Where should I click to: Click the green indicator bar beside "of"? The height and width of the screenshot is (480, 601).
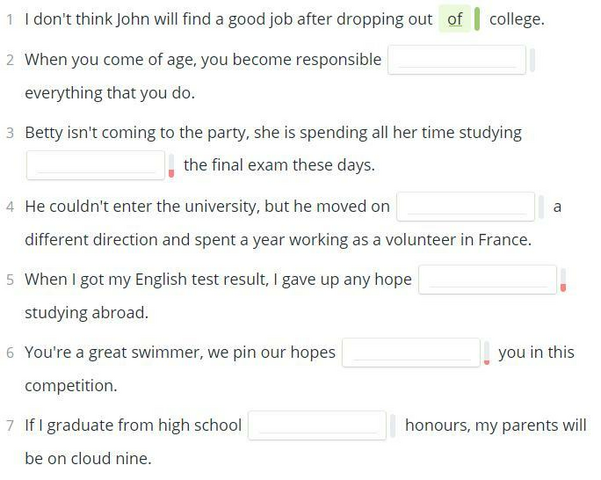(x=477, y=19)
